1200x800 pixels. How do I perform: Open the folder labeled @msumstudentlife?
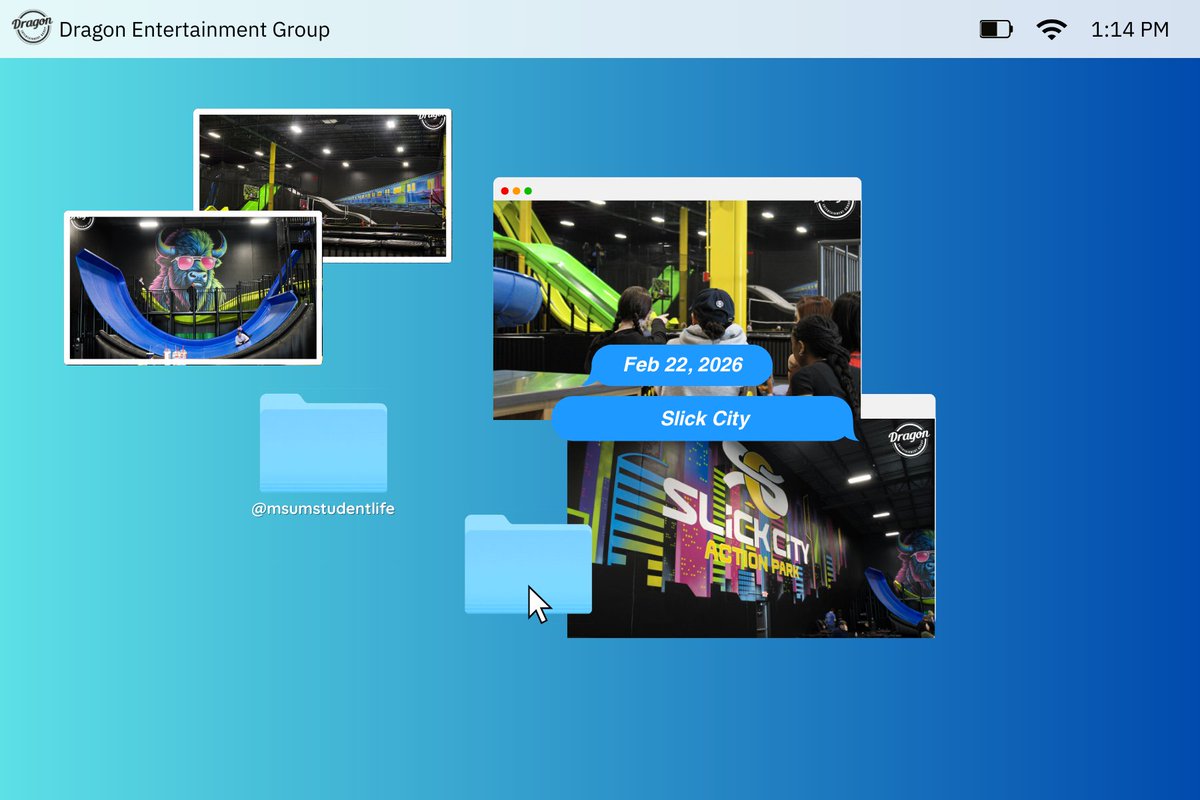click(323, 443)
